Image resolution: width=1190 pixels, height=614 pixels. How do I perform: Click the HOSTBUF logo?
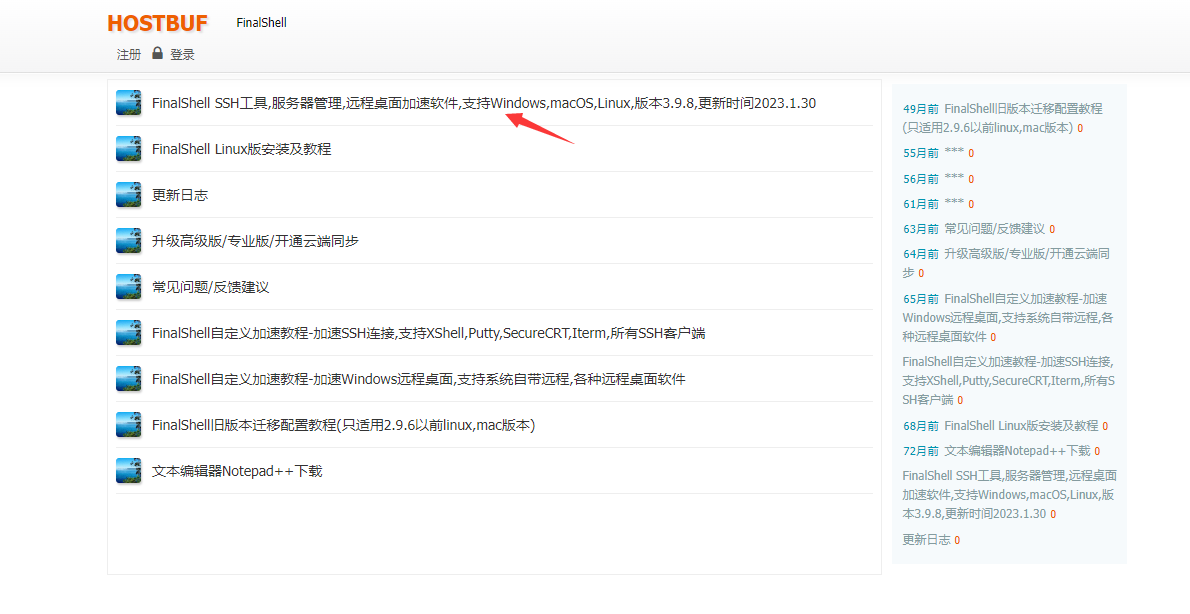coord(157,23)
